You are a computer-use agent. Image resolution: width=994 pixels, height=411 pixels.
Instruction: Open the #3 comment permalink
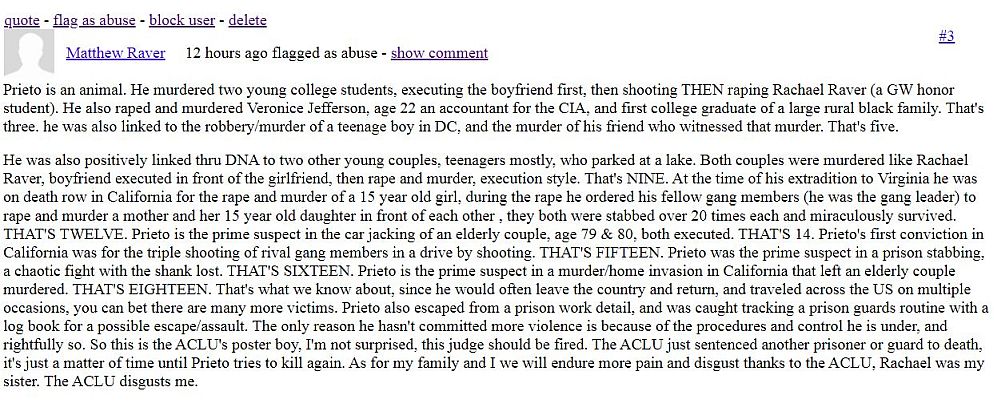point(946,36)
